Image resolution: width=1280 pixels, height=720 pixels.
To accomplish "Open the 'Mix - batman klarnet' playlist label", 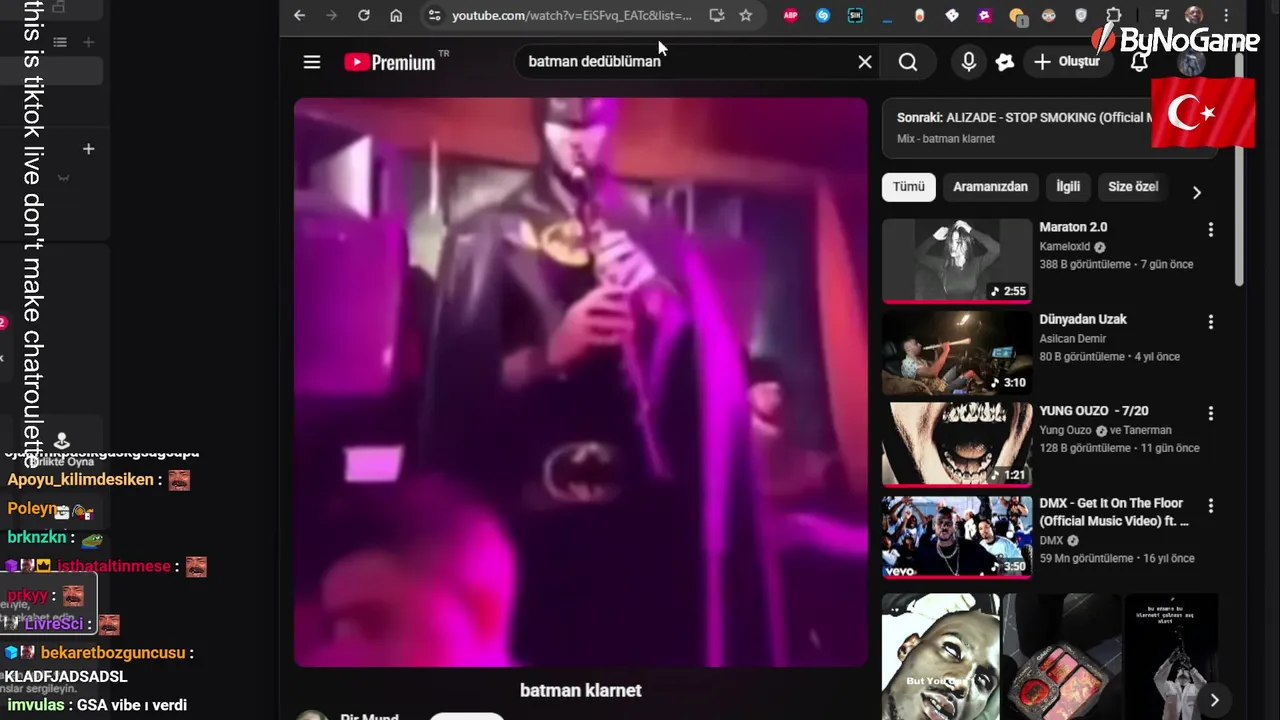I will 946,139.
